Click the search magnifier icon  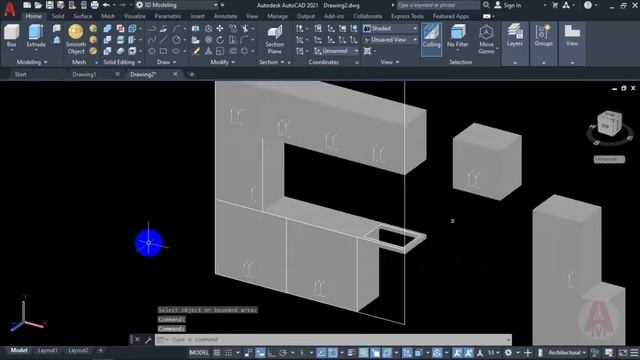(x=486, y=5)
